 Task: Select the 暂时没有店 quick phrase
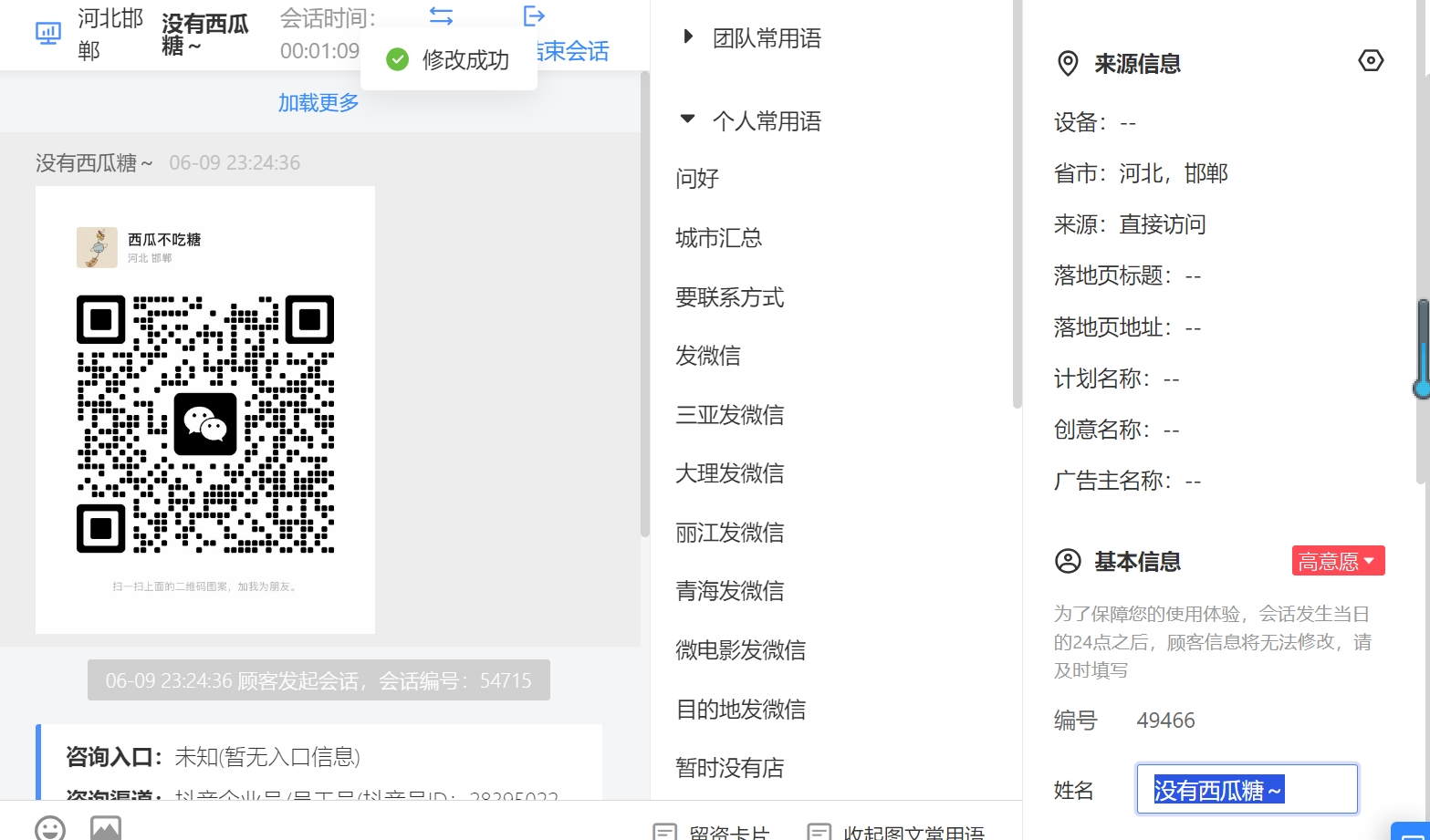pos(729,768)
